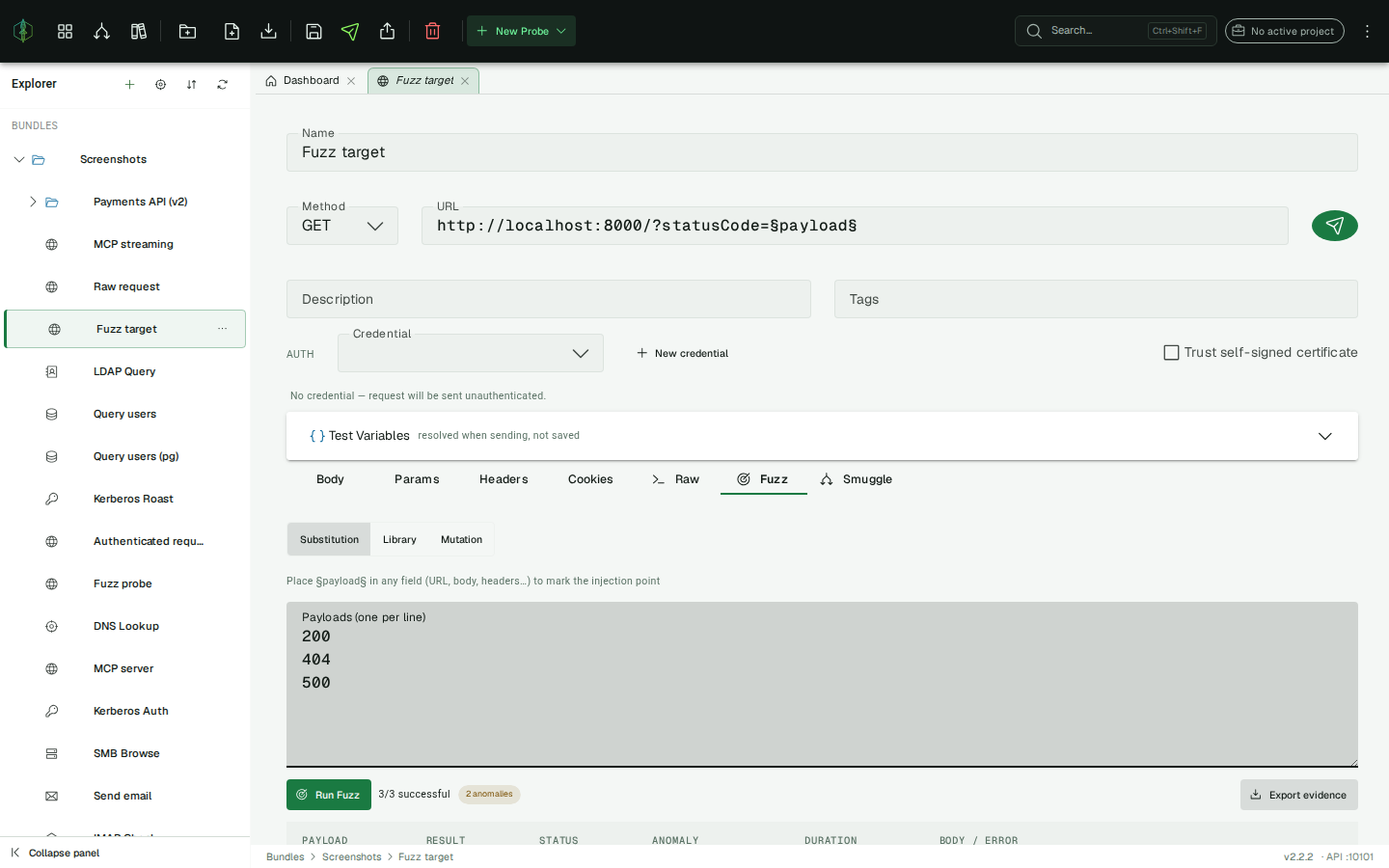
Task: Click the Kerberos Roast key icon
Action: tap(52, 499)
